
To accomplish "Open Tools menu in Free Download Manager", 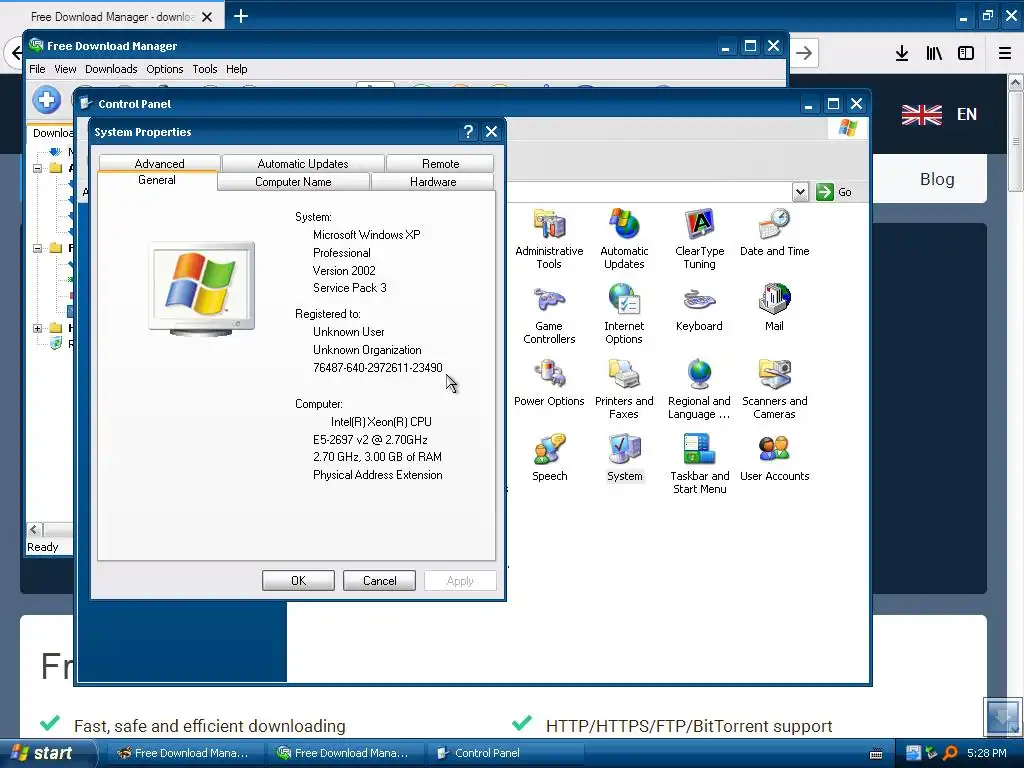I will 204,69.
